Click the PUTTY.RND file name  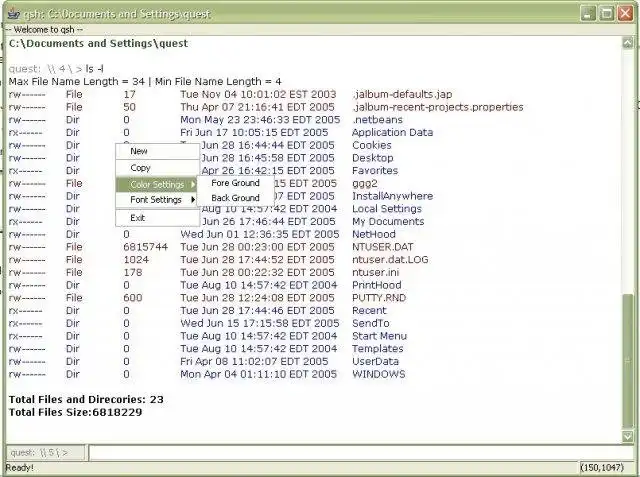[x=379, y=297]
